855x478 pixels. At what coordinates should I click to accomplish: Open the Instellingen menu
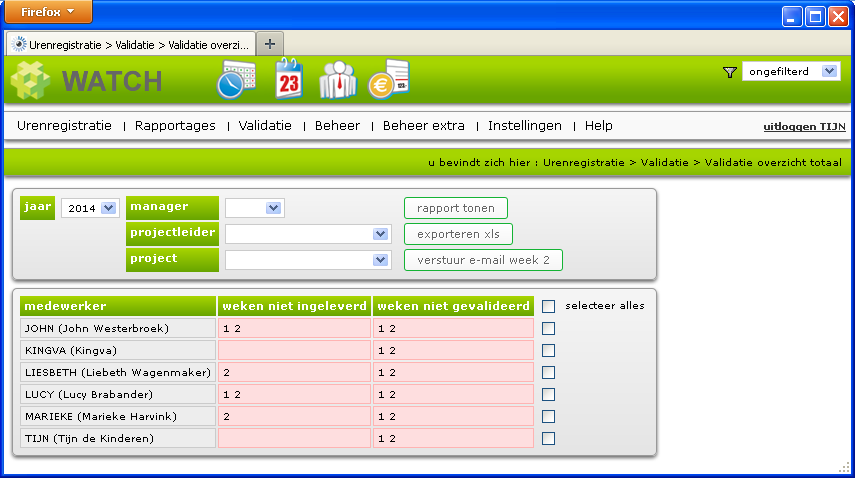pos(525,126)
